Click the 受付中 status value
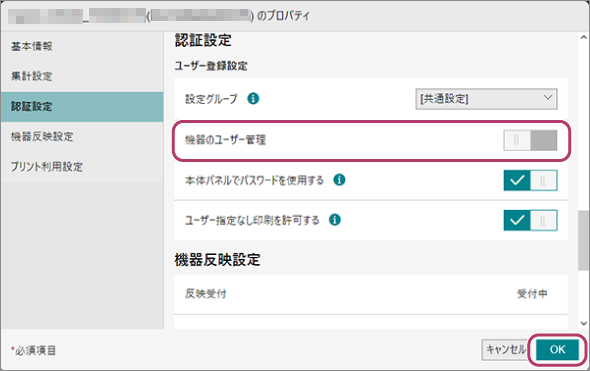 click(532, 293)
